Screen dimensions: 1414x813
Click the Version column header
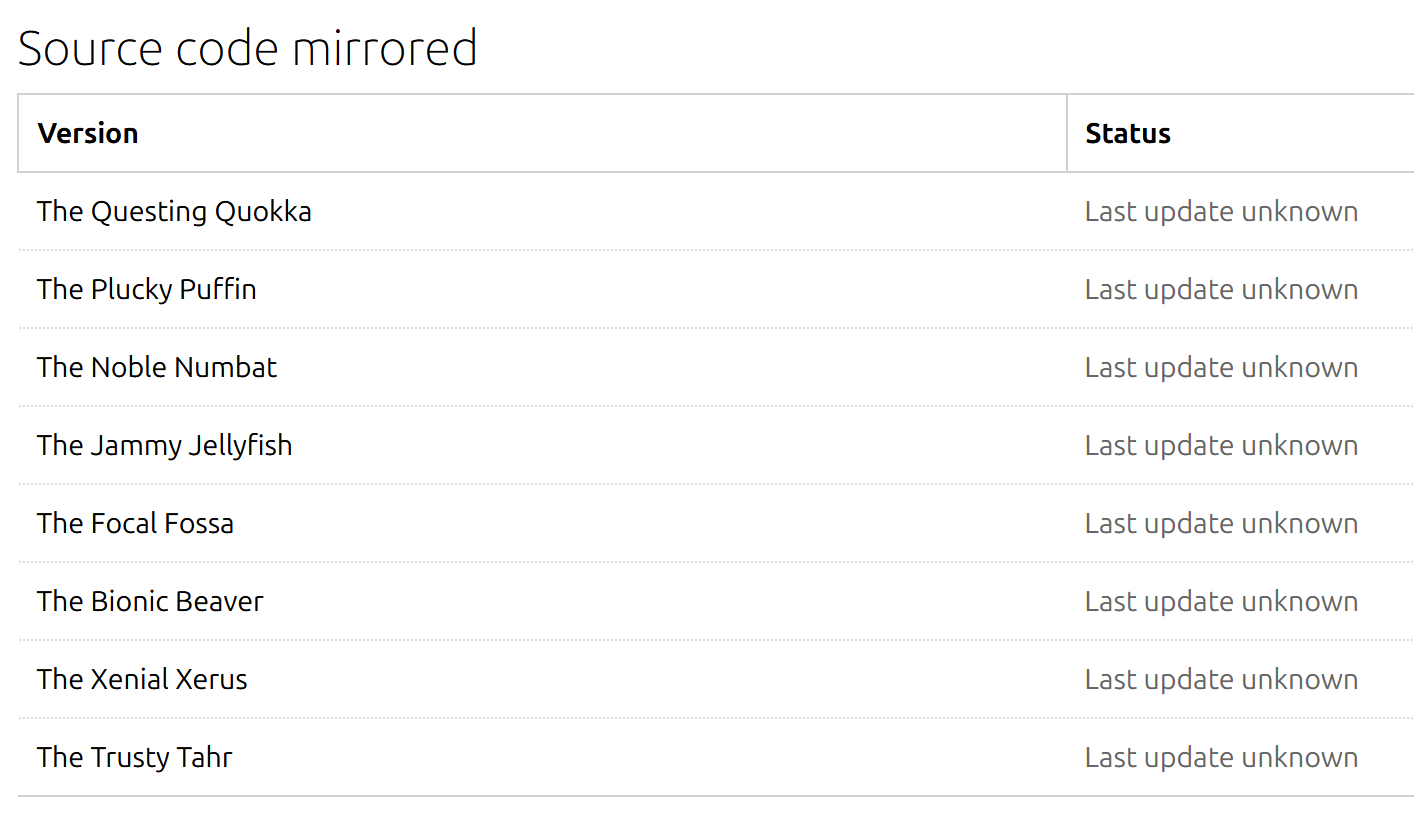tap(88, 133)
